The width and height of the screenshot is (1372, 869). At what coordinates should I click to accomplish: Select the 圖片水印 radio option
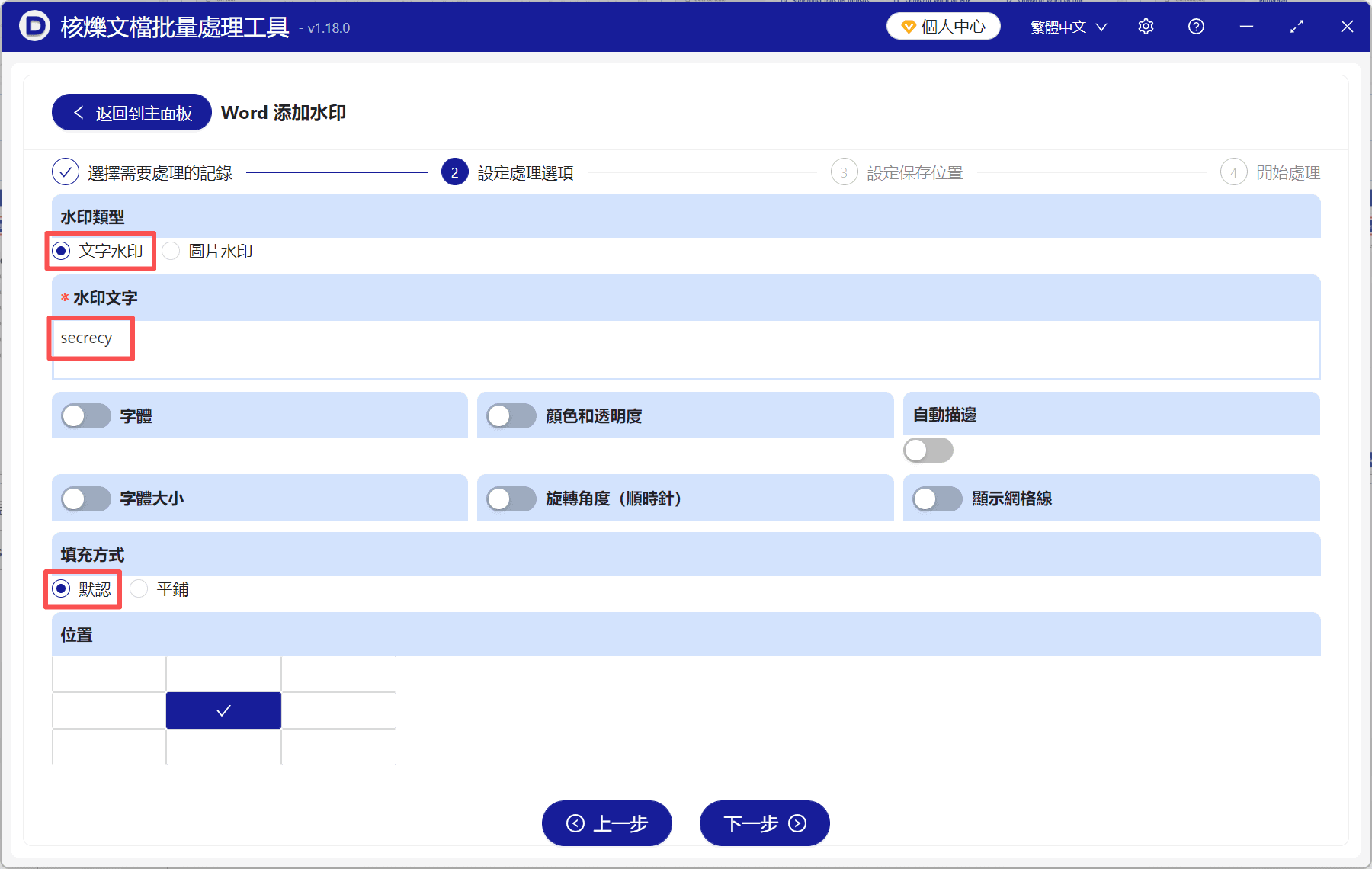(x=170, y=251)
